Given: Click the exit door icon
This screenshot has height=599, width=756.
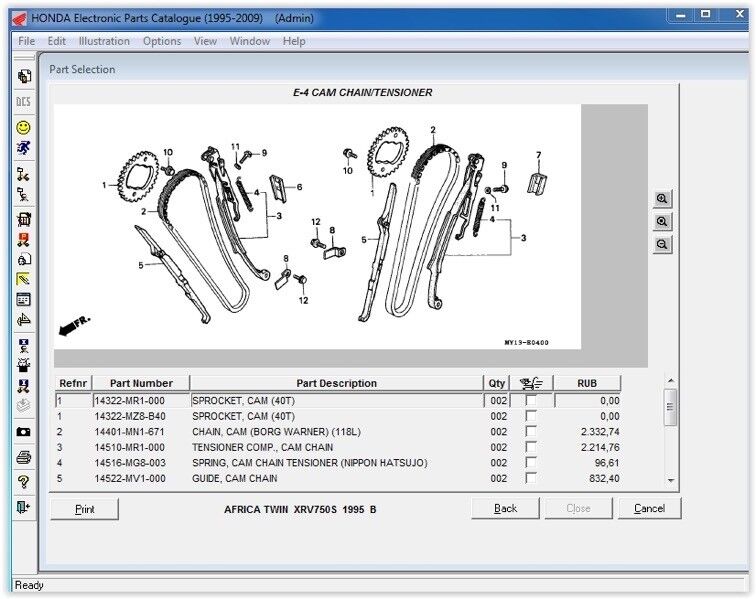Looking at the screenshot, I should (24, 507).
